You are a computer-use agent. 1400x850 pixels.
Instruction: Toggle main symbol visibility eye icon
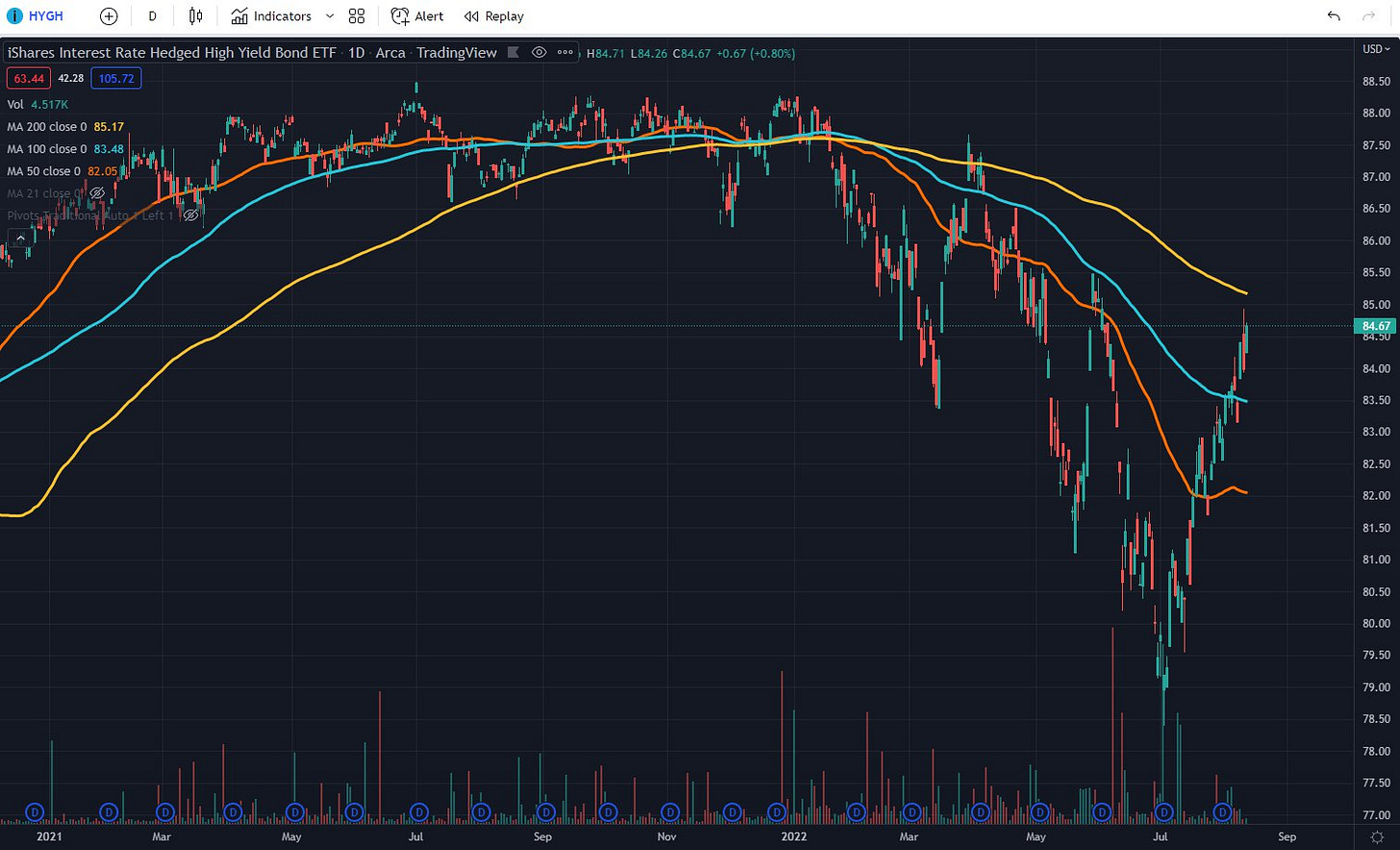pos(539,53)
